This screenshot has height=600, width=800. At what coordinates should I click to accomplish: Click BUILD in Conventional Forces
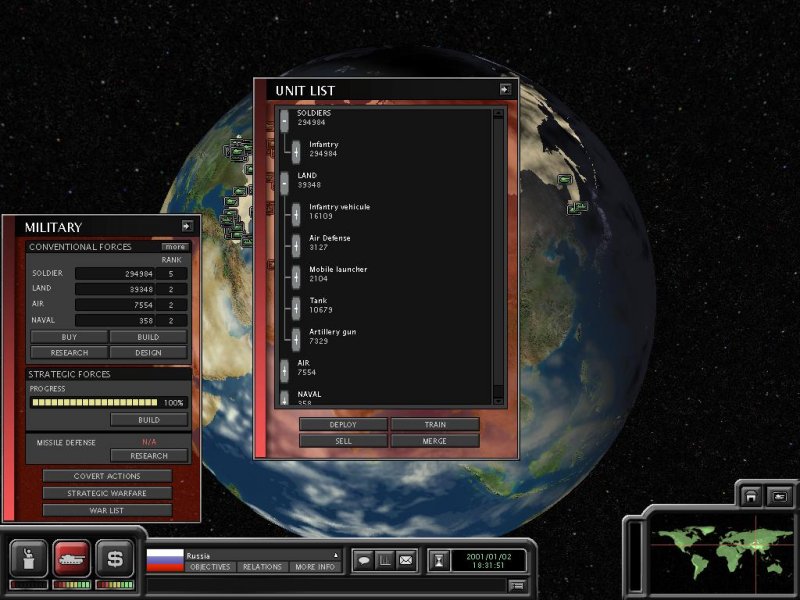148,337
